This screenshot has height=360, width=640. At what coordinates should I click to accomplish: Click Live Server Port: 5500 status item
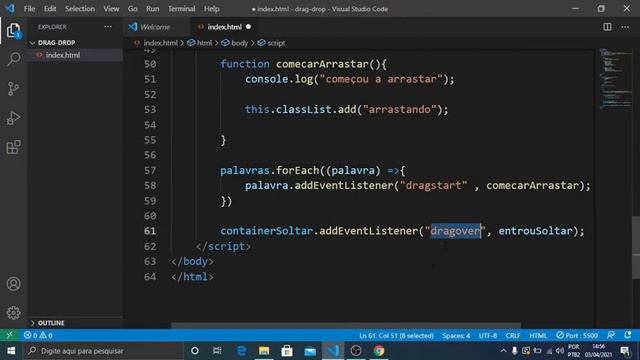point(577,336)
